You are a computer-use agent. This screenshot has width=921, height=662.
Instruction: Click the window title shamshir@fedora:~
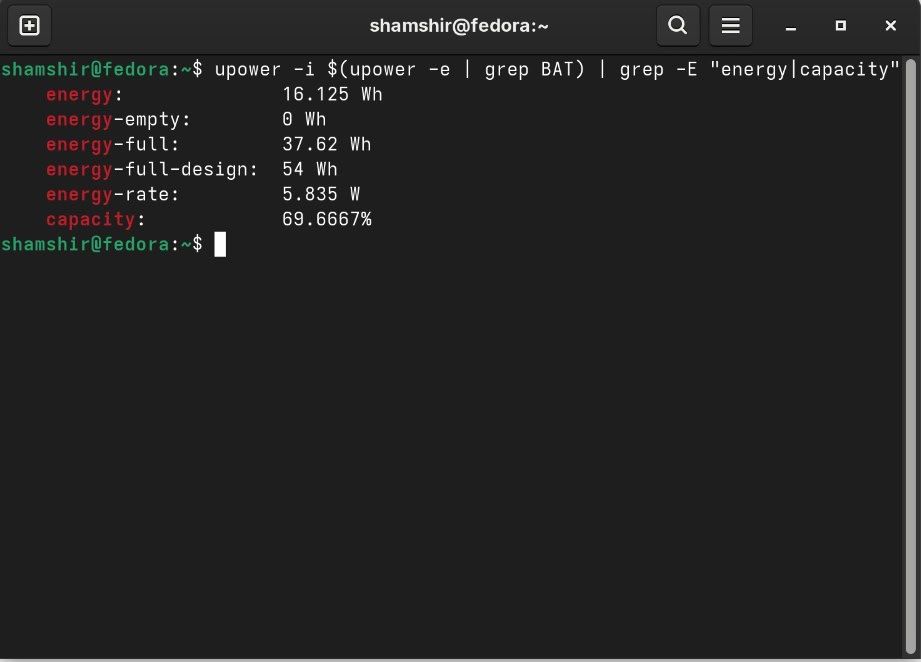pos(459,26)
